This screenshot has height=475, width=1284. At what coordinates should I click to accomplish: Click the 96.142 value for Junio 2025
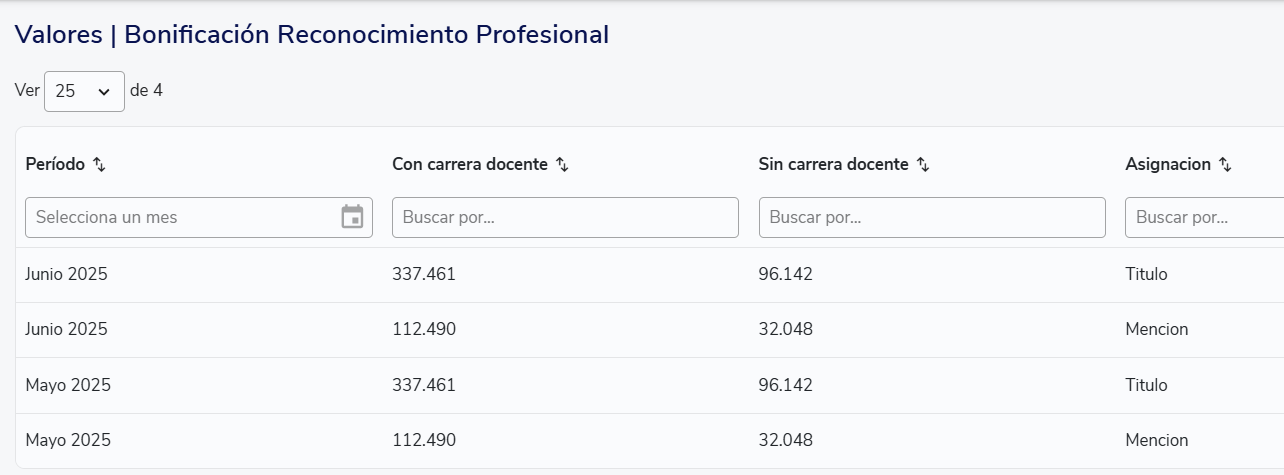pyautogui.click(x=785, y=274)
